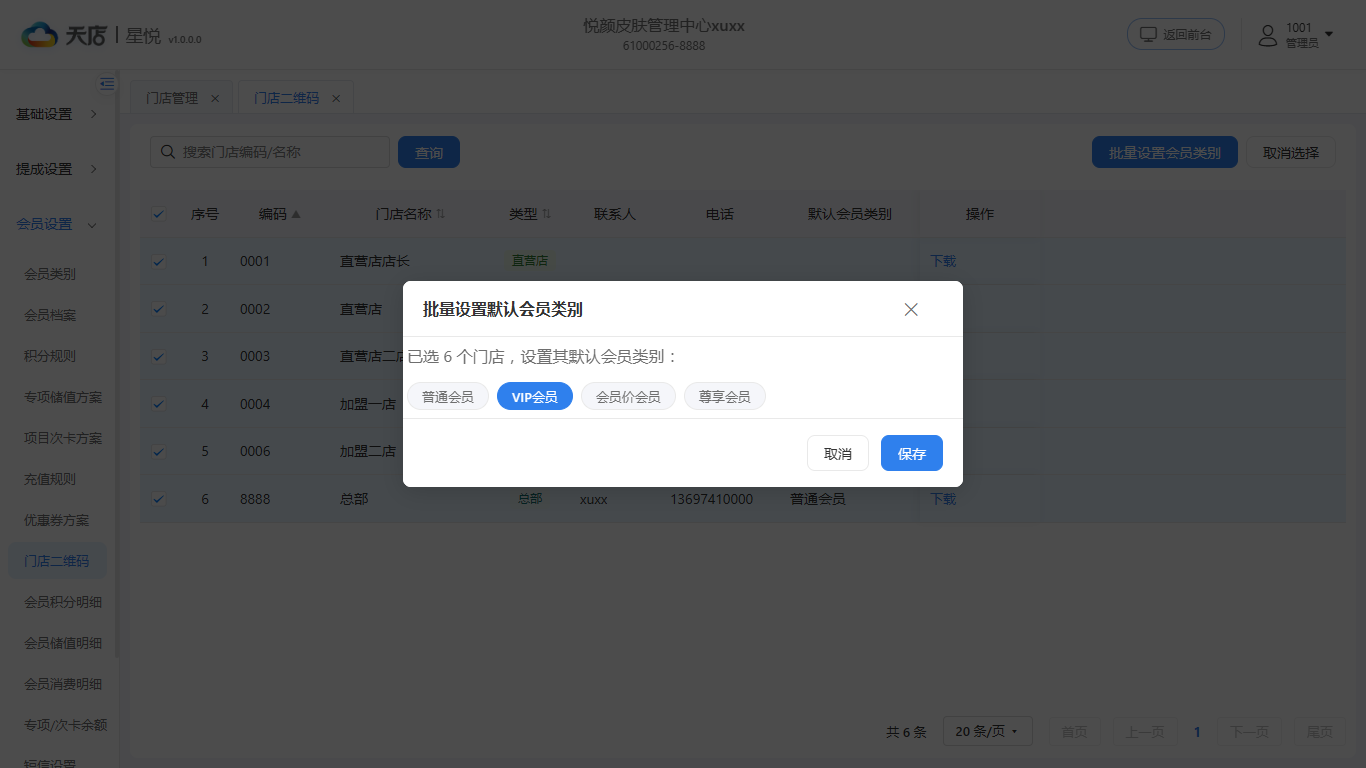Open 会员积分明细 in the sidebar

(63, 602)
